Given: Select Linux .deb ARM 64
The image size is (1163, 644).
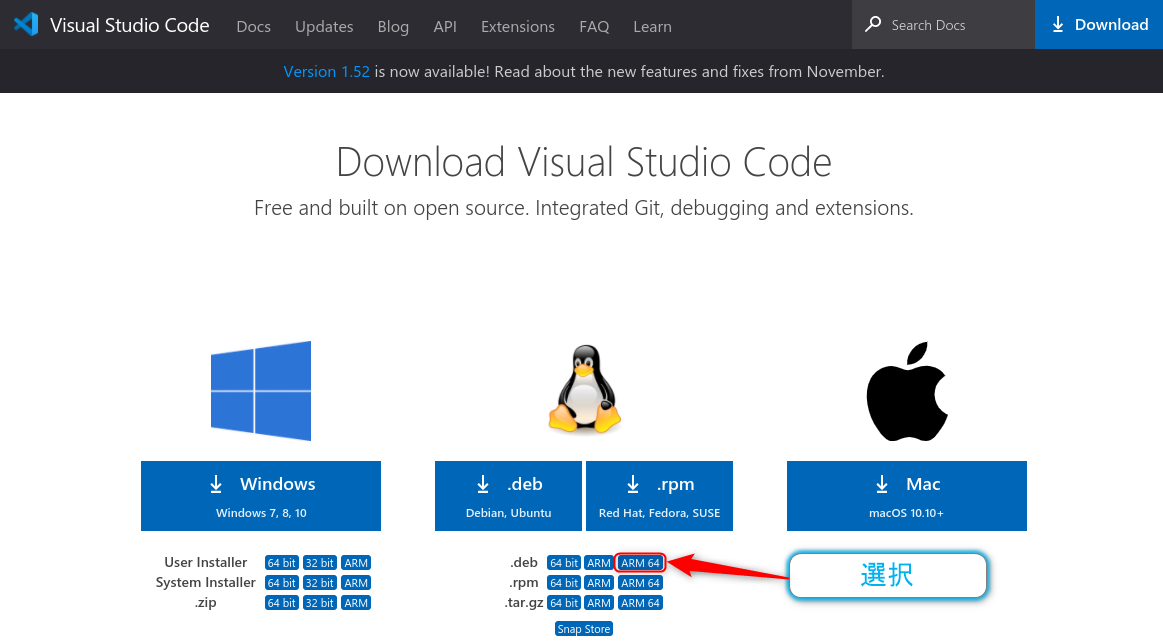Looking at the screenshot, I should [640, 562].
